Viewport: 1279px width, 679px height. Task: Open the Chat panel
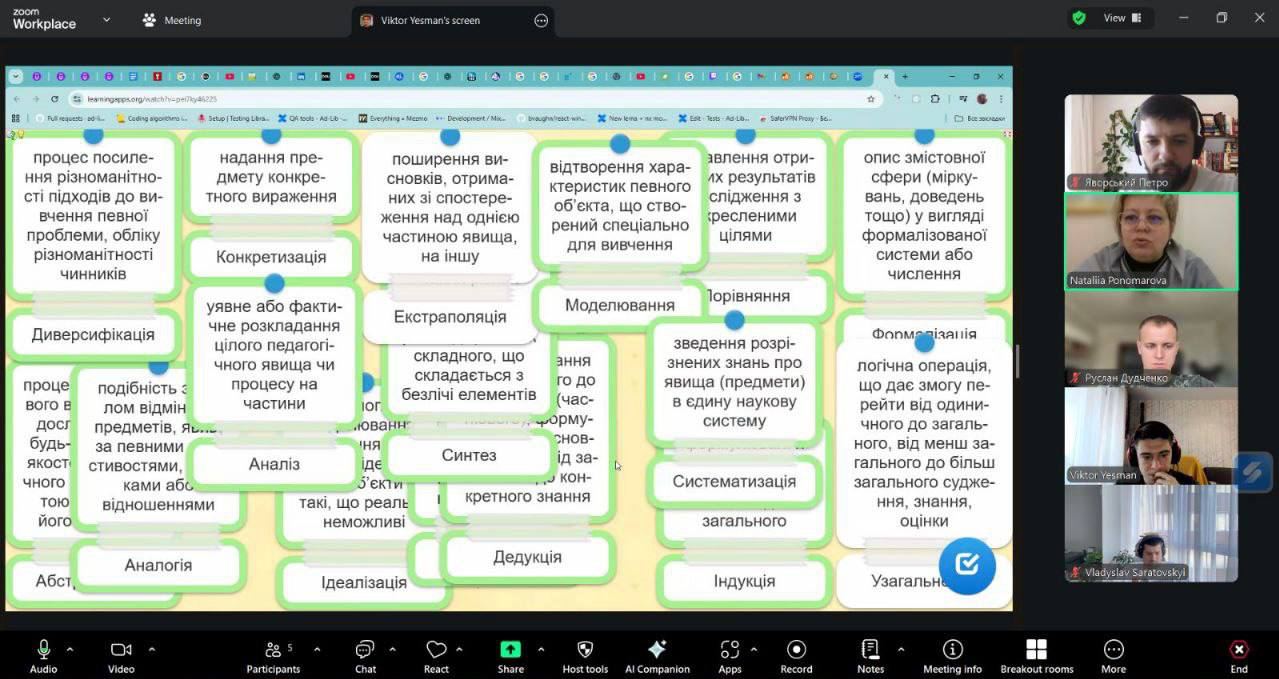coord(366,656)
